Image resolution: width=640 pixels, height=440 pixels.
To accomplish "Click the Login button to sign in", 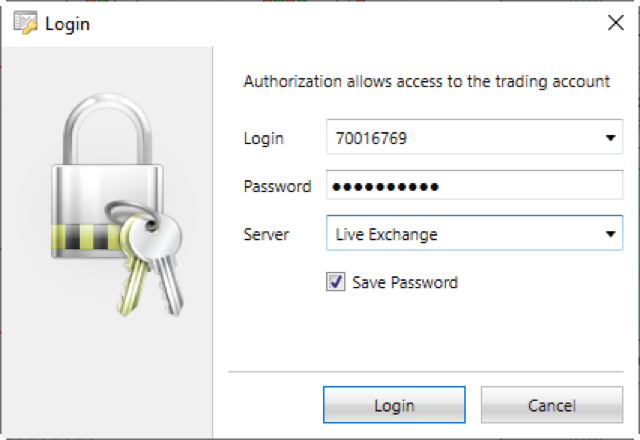I will click(394, 404).
